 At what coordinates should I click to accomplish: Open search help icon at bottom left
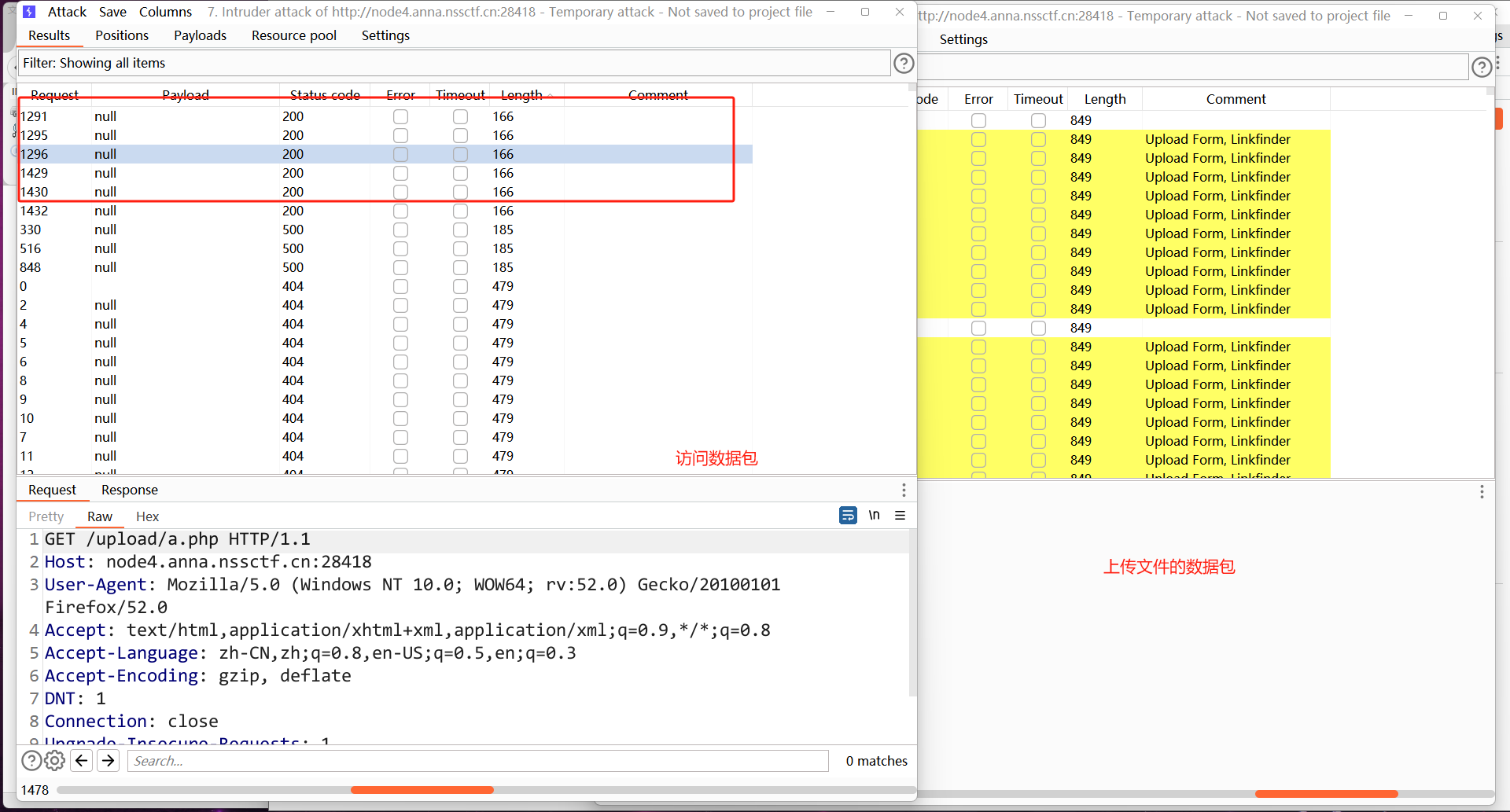coord(31,761)
